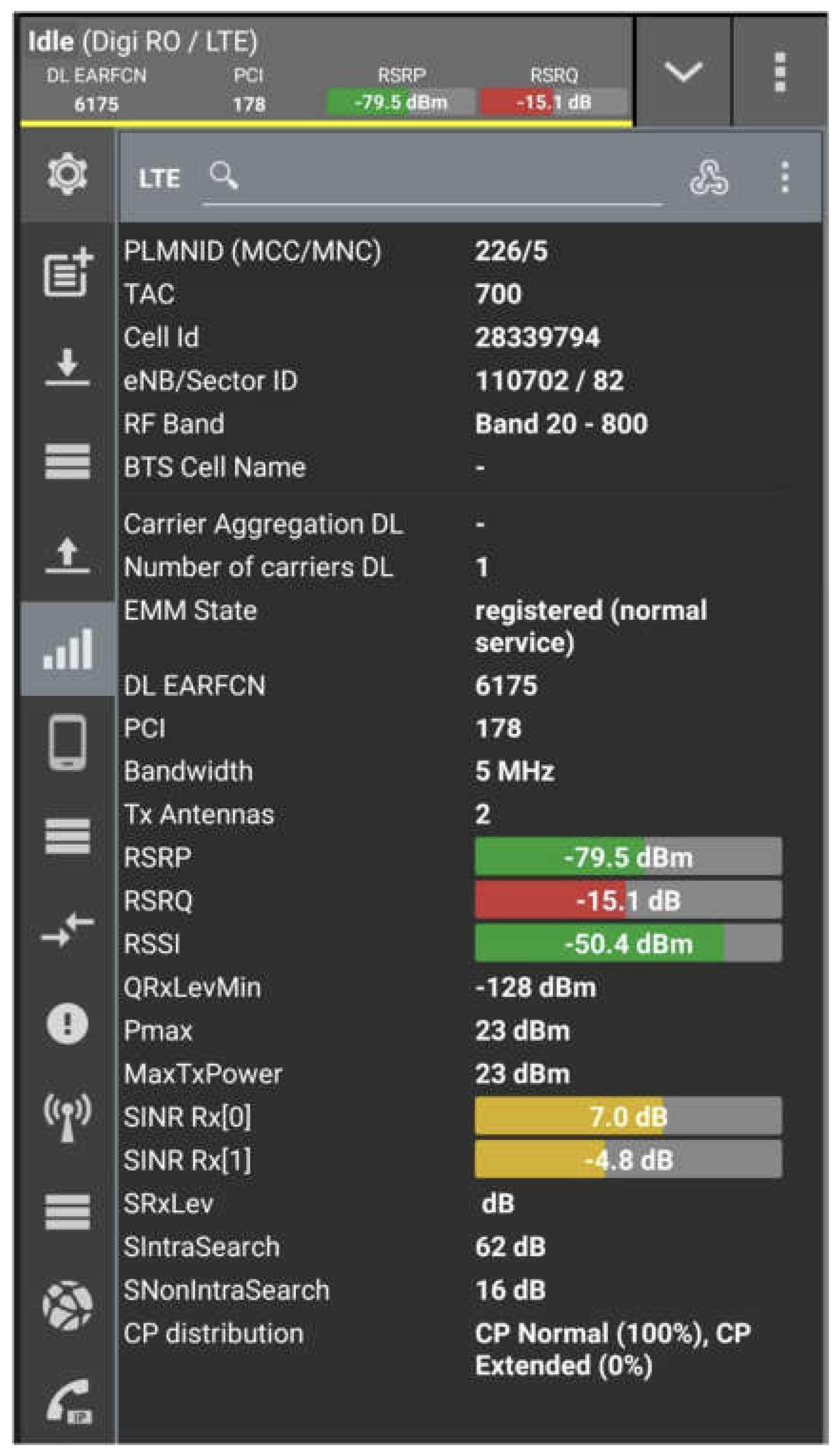This screenshot has width=839, height=1456.
Task: Tap the main-list RSRQ -15.1 dB bar
Action: pyautogui.click(x=628, y=900)
